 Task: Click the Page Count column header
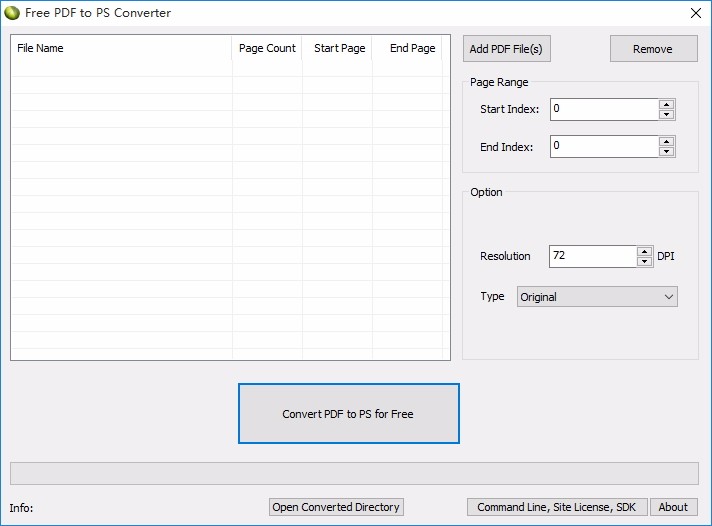click(x=267, y=48)
